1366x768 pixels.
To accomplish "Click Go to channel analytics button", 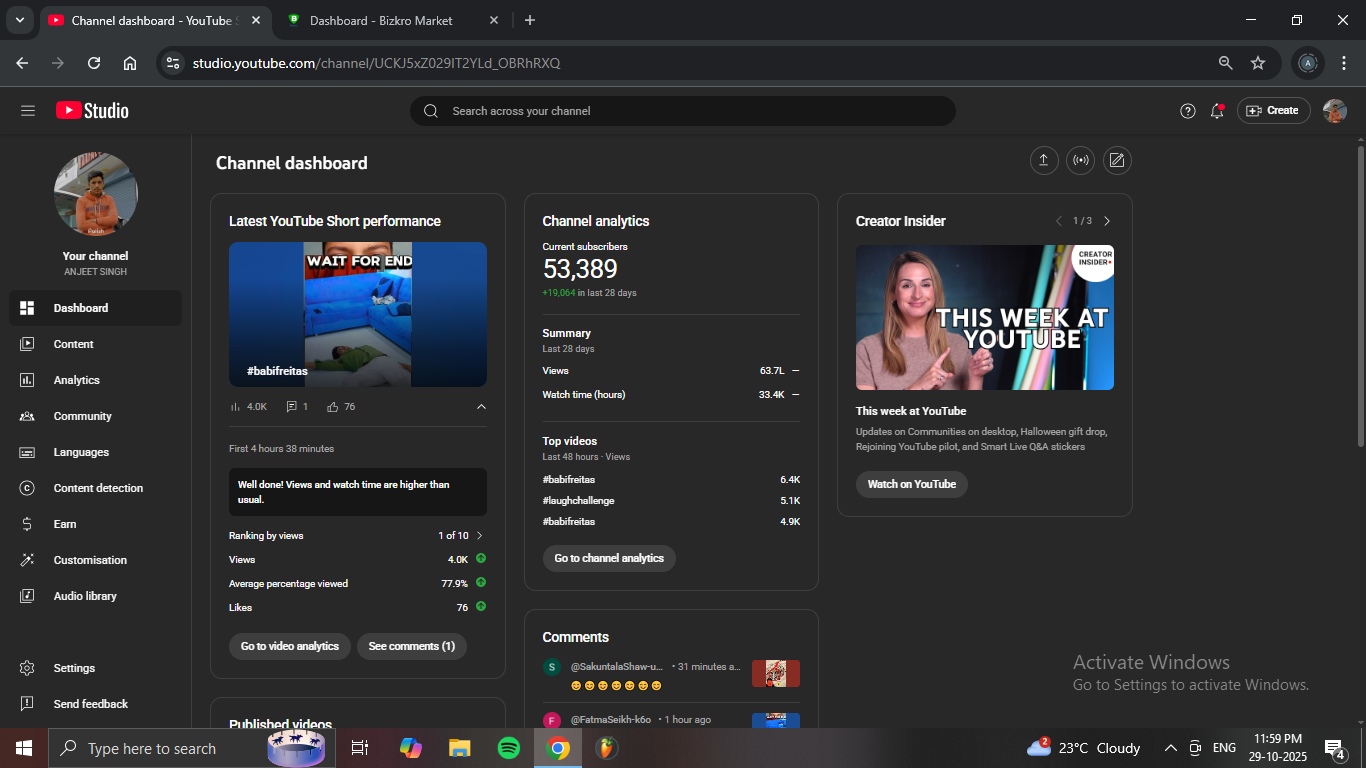I will 609,558.
